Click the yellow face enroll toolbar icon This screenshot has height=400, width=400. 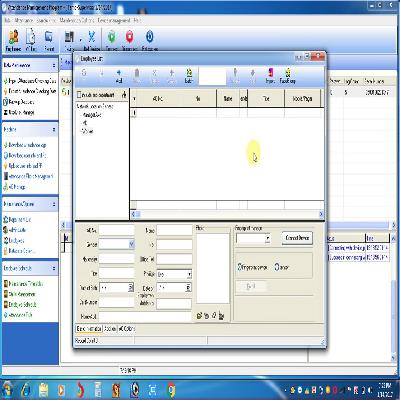coord(287,76)
